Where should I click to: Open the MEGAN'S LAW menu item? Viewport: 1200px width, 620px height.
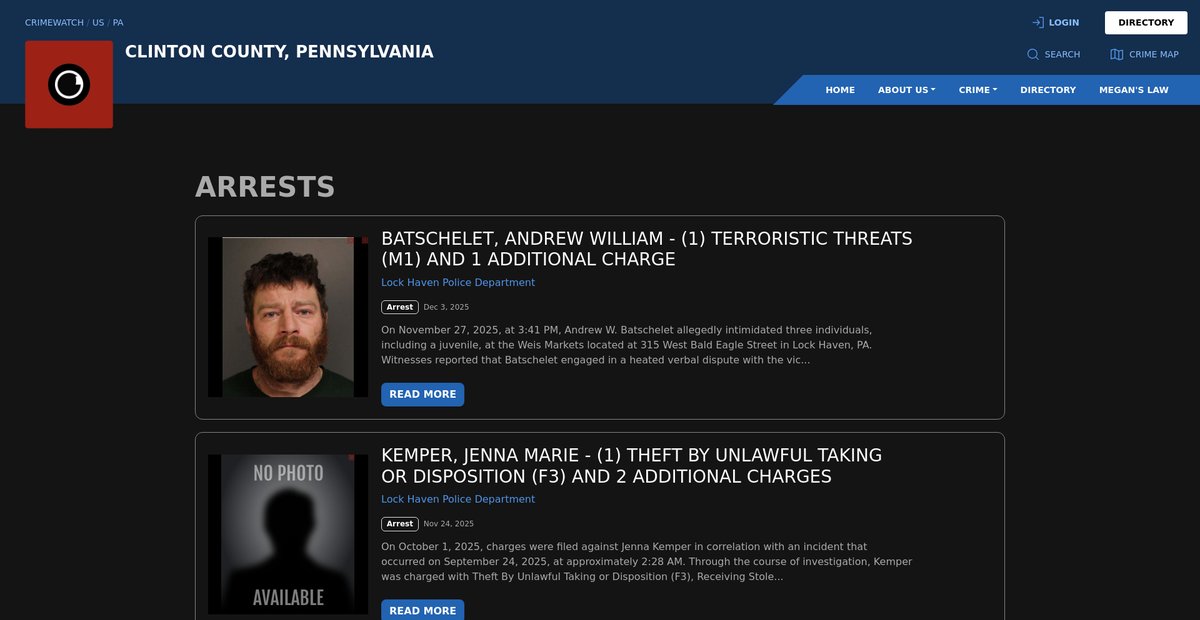click(1134, 90)
